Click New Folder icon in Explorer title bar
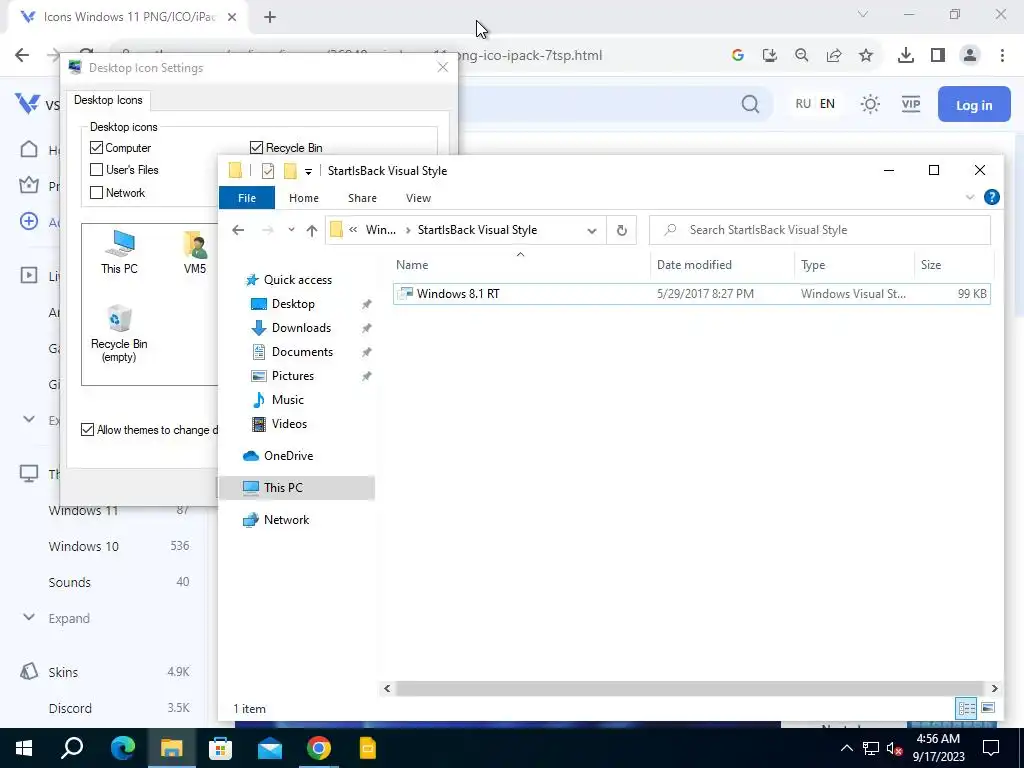This screenshot has height=768, width=1024. click(290, 171)
